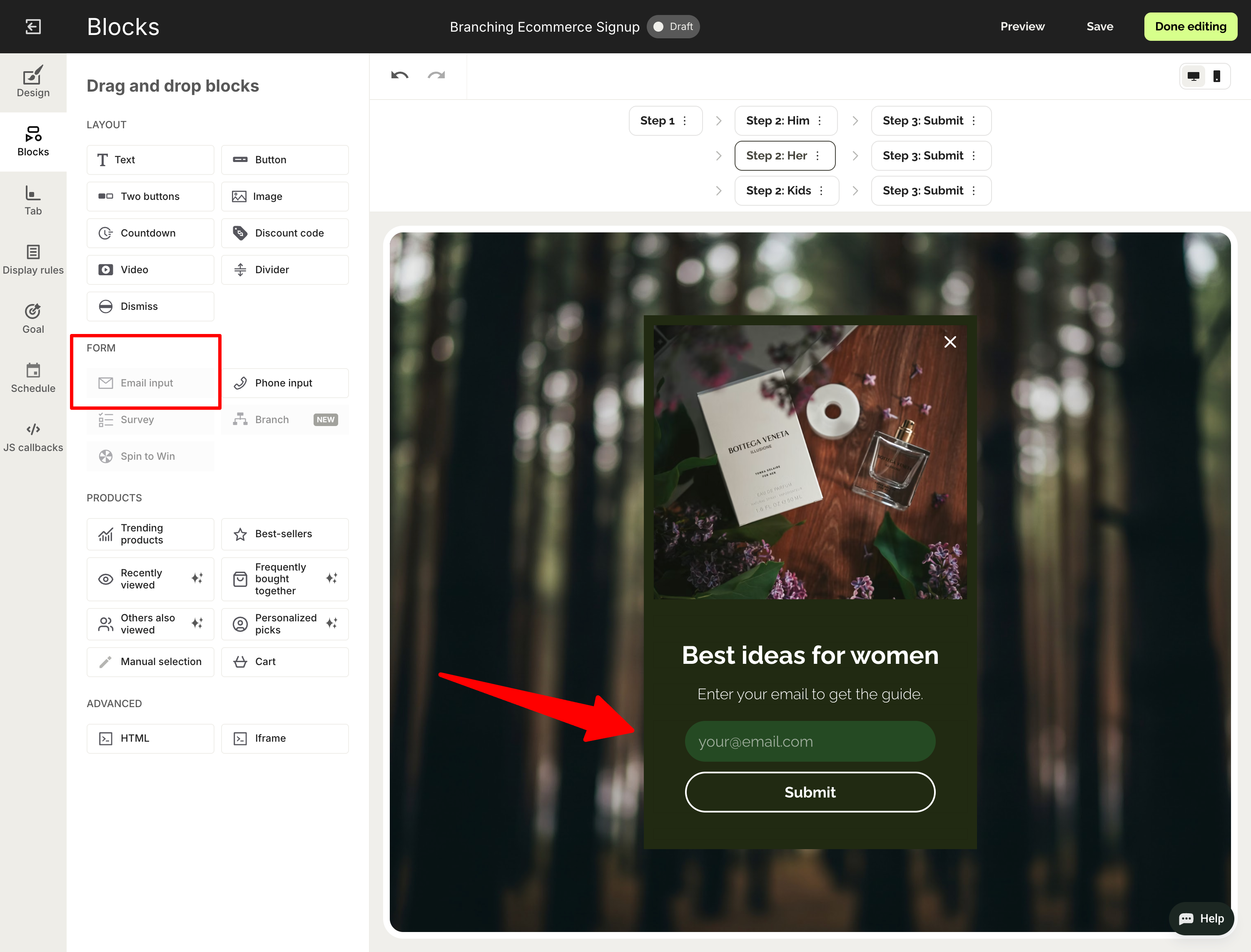Open Step 1 three-dot options menu
Image resolution: width=1251 pixels, height=952 pixels.
[685, 121]
